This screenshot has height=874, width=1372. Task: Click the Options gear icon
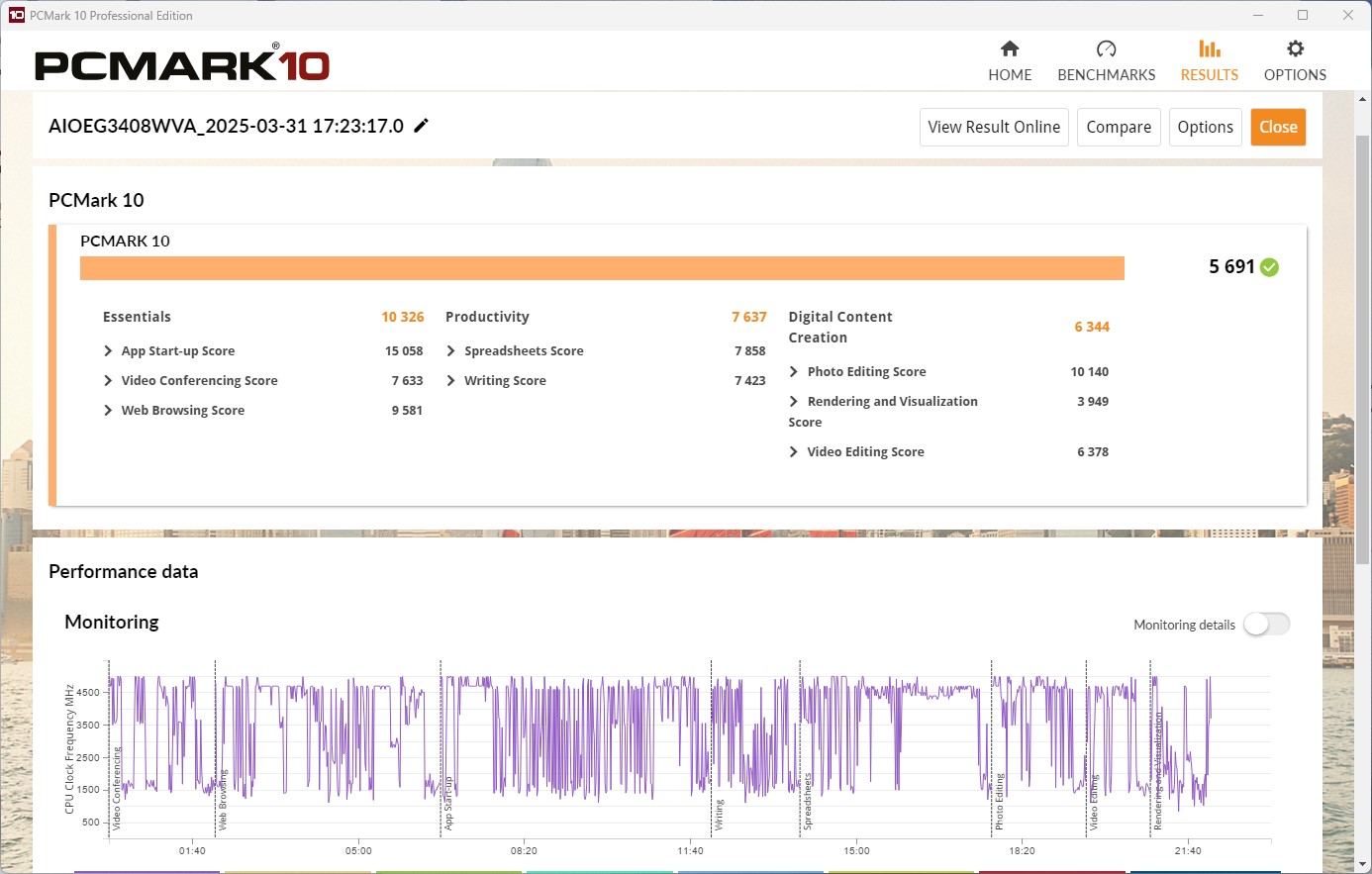click(x=1295, y=49)
